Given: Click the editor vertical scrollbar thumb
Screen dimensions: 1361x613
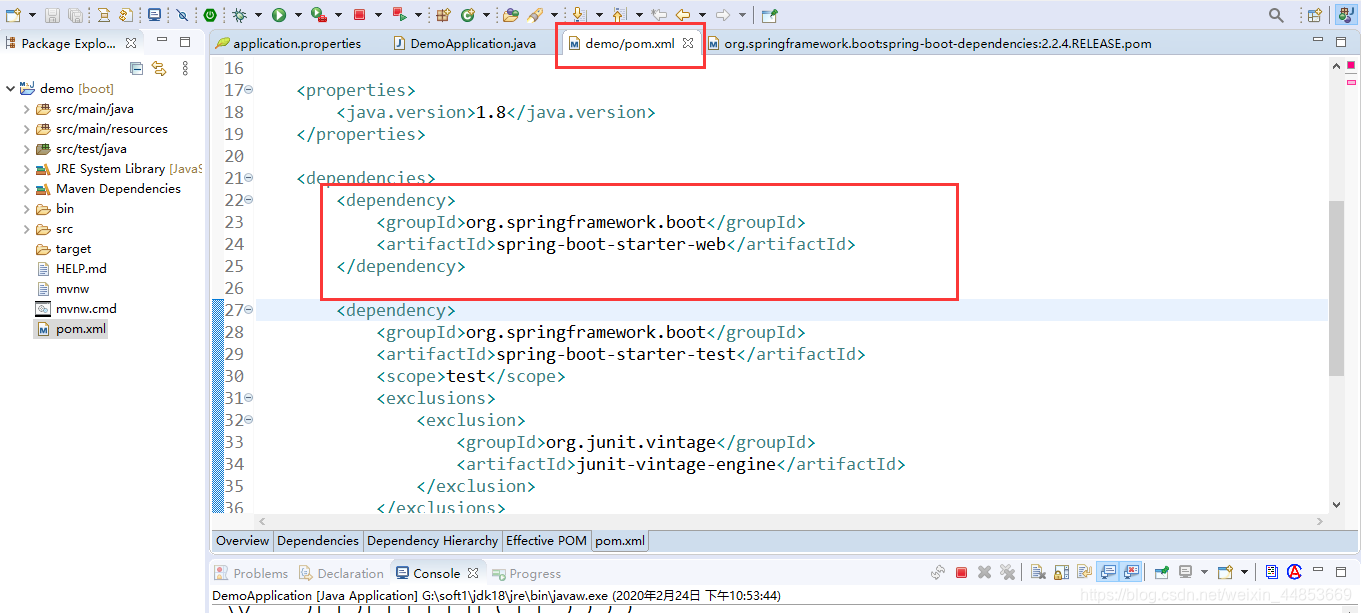Looking at the screenshot, I should point(1337,288).
